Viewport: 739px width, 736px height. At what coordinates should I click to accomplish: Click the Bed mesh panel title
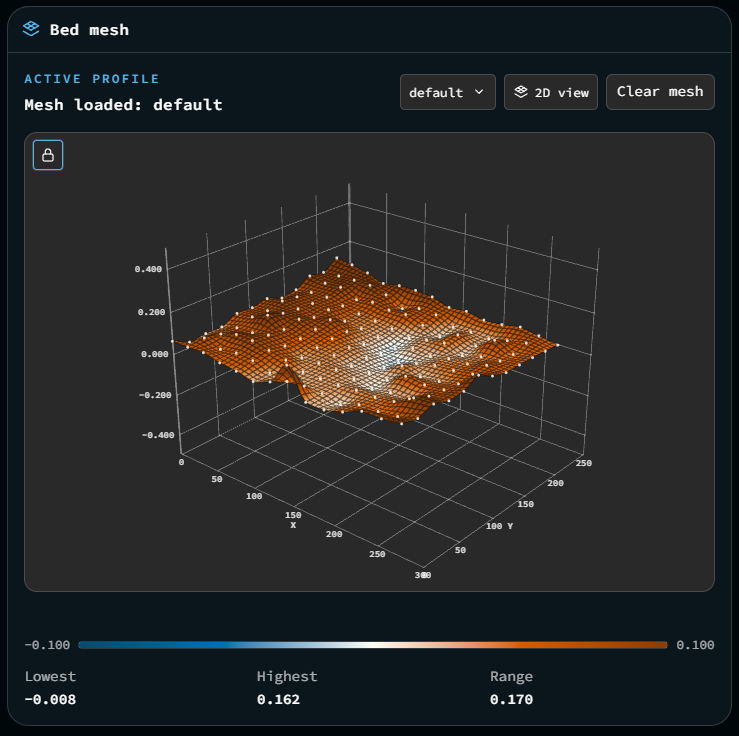coord(89,30)
